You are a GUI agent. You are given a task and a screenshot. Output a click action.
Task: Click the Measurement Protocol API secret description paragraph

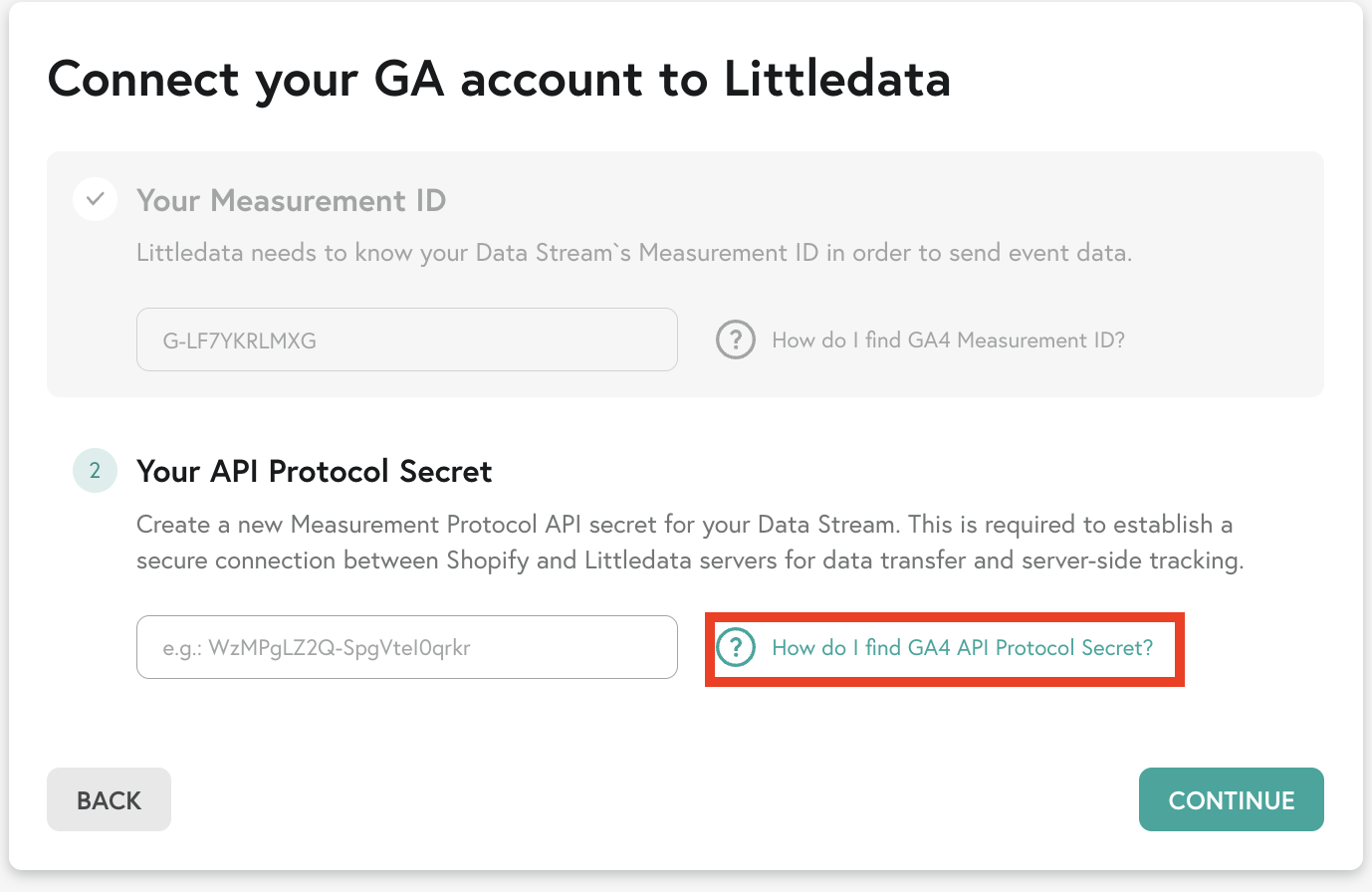(x=690, y=543)
